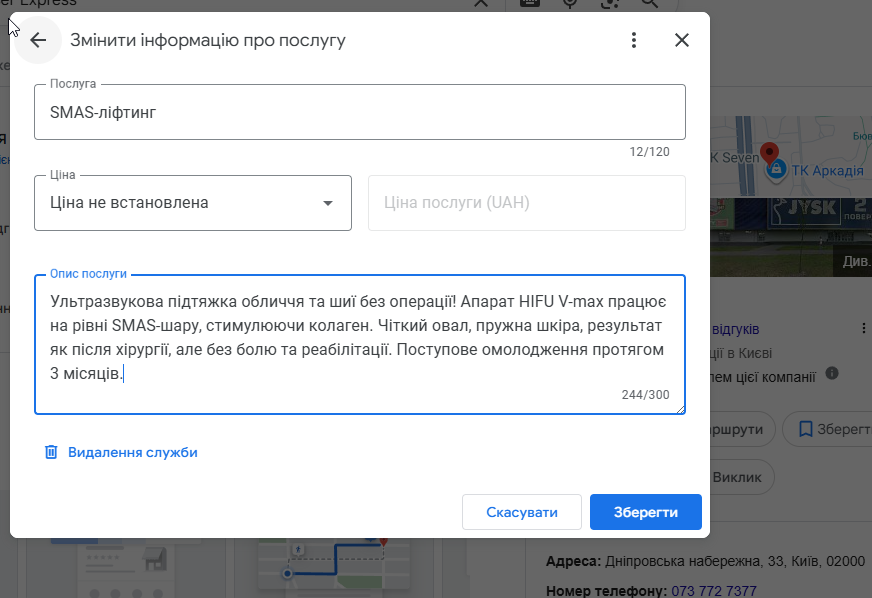Screen dimensions: 872x598
Task: Open the відгуків reviews link
Action: tap(735, 329)
